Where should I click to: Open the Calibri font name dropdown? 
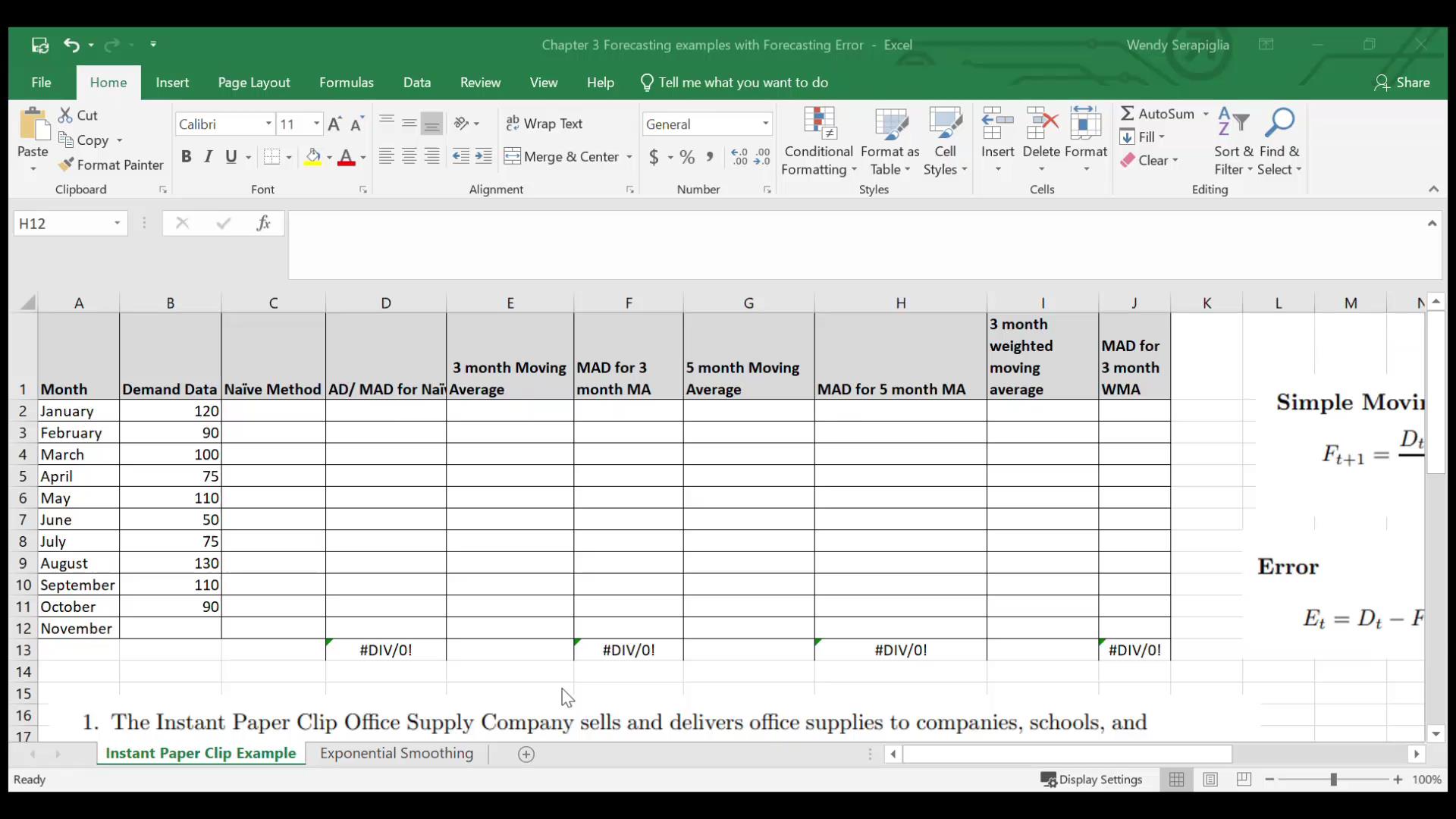(x=268, y=124)
